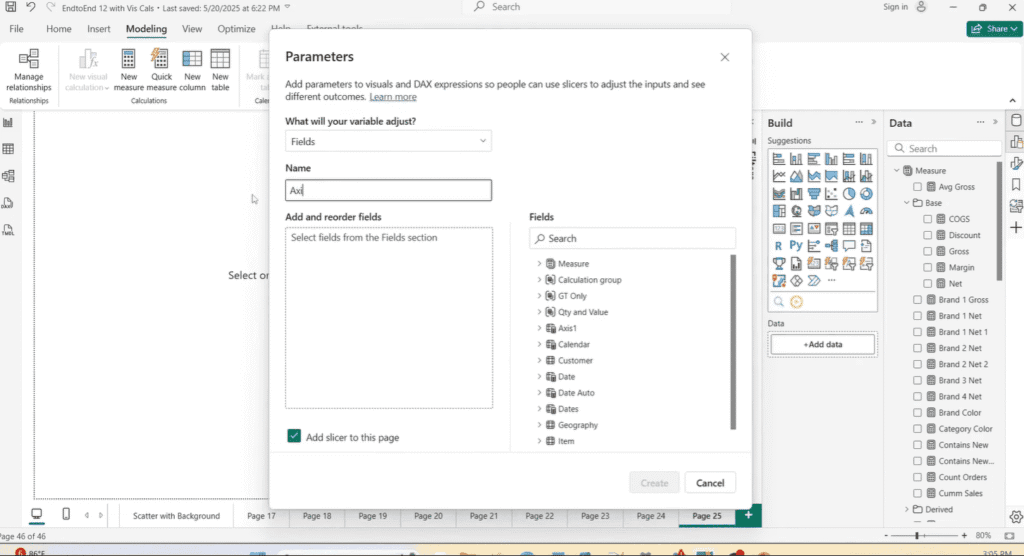Expand the Axis1 table in Fields

pyautogui.click(x=539, y=328)
